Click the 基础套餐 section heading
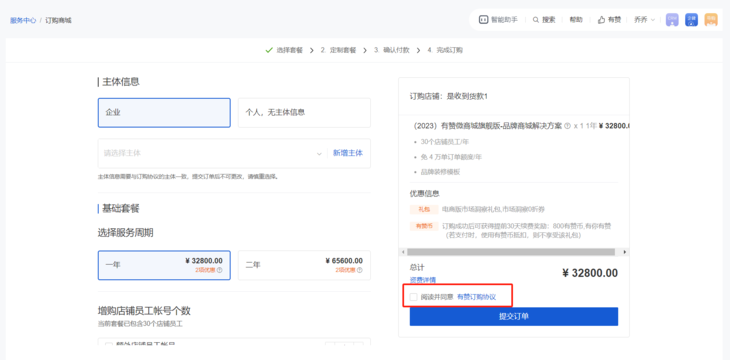730x360 pixels. pyautogui.click(x=121, y=209)
